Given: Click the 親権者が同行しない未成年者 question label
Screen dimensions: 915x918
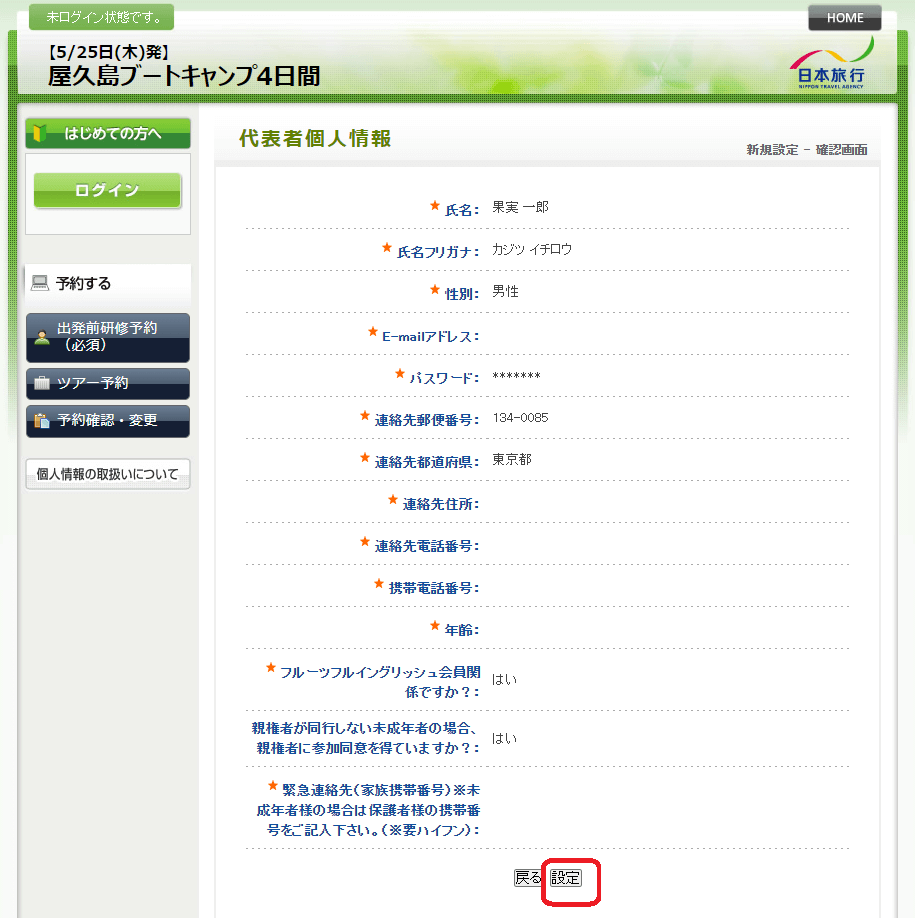Looking at the screenshot, I should pyautogui.click(x=366, y=738).
